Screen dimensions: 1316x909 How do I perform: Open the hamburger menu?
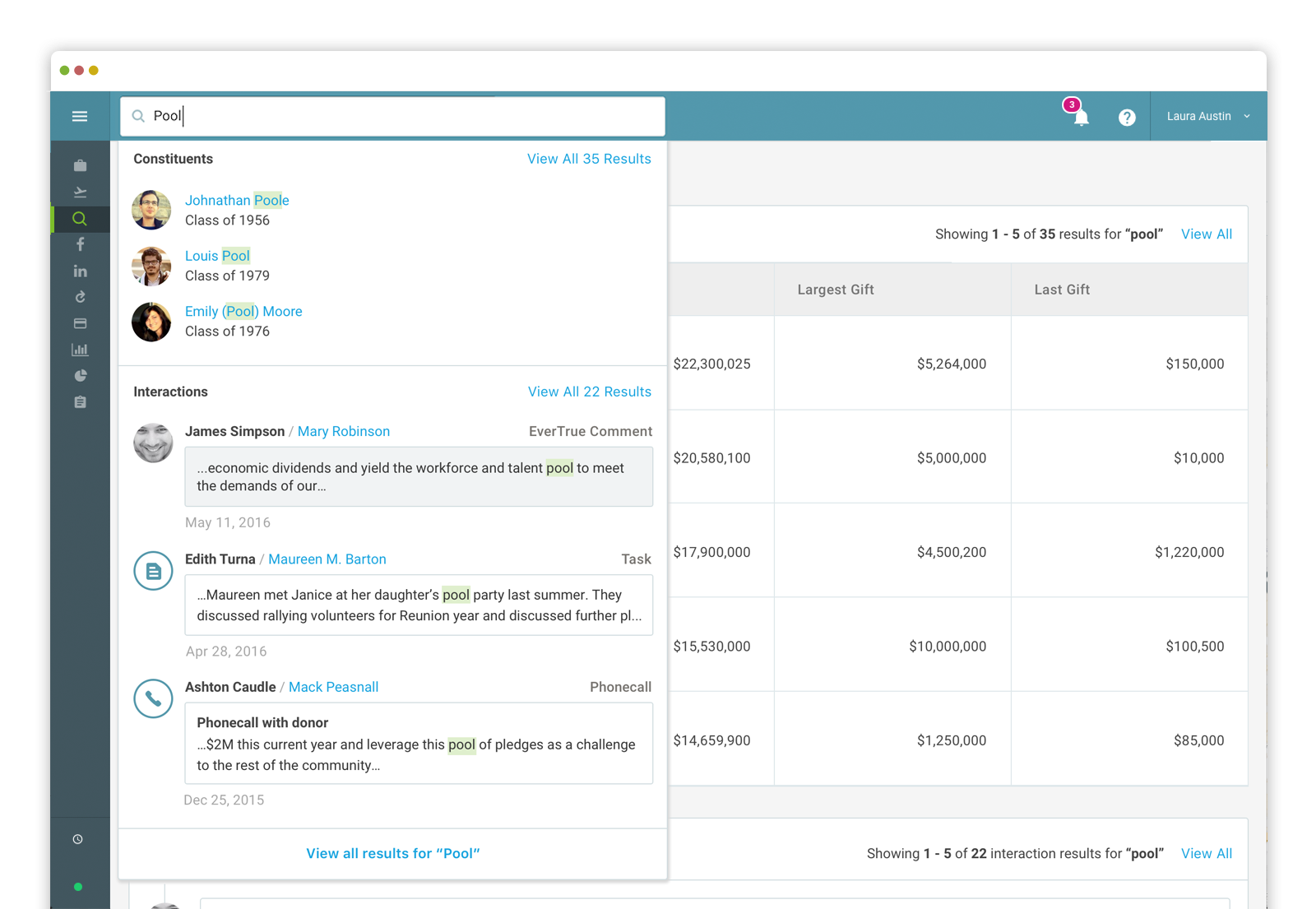(80, 116)
